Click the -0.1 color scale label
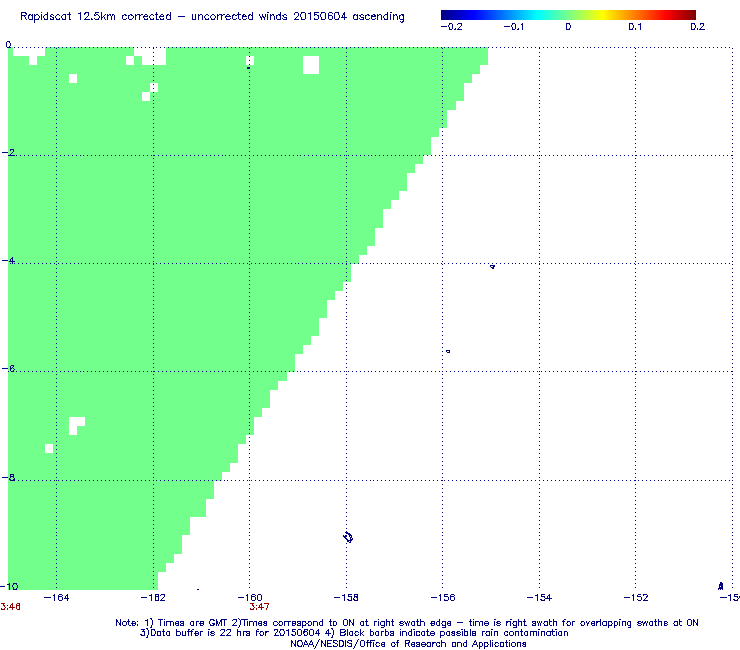Image resolution: width=740 pixels, height=650 pixels. (513, 27)
